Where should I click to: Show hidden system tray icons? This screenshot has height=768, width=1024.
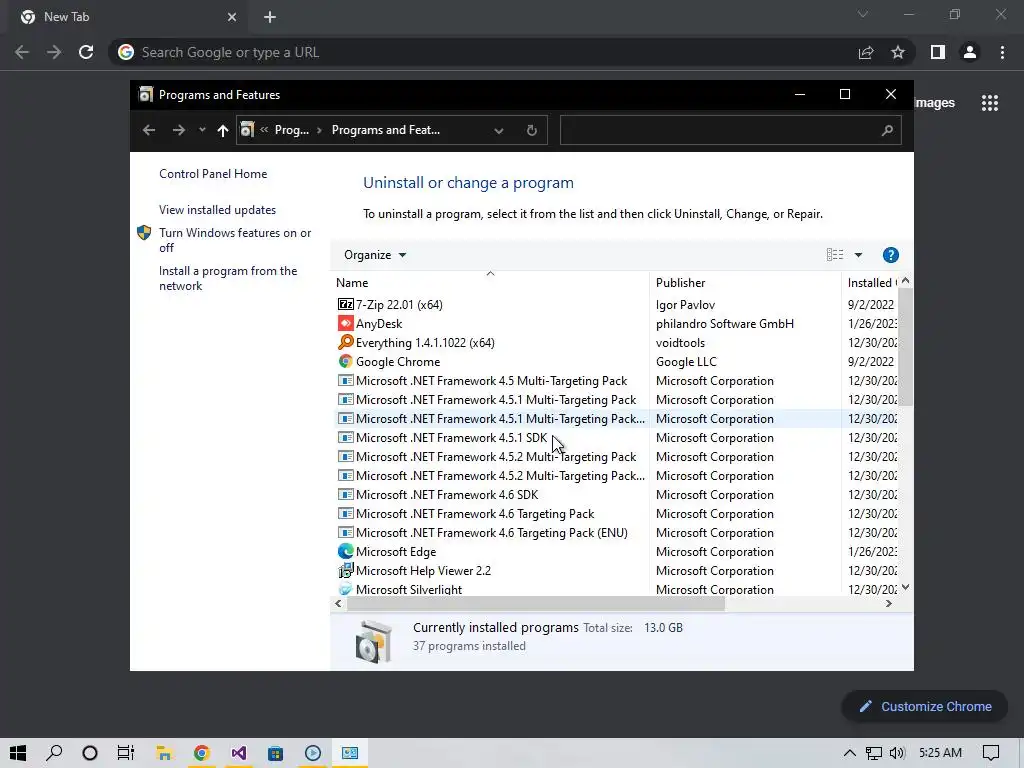click(x=849, y=753)
